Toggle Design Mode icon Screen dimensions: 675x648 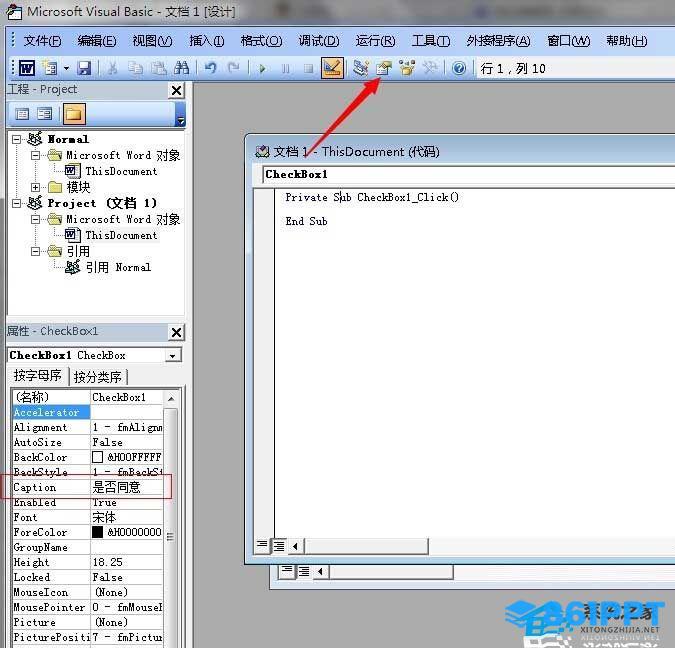(332, 68)
